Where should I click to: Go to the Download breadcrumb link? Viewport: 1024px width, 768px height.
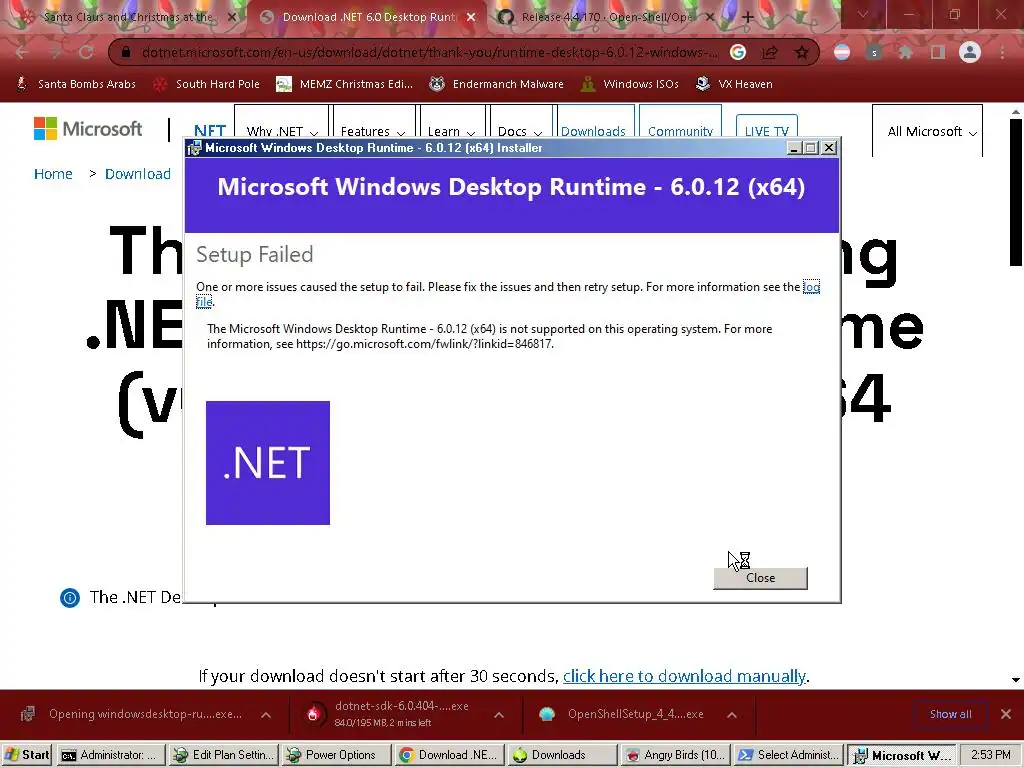click(138, 174)
